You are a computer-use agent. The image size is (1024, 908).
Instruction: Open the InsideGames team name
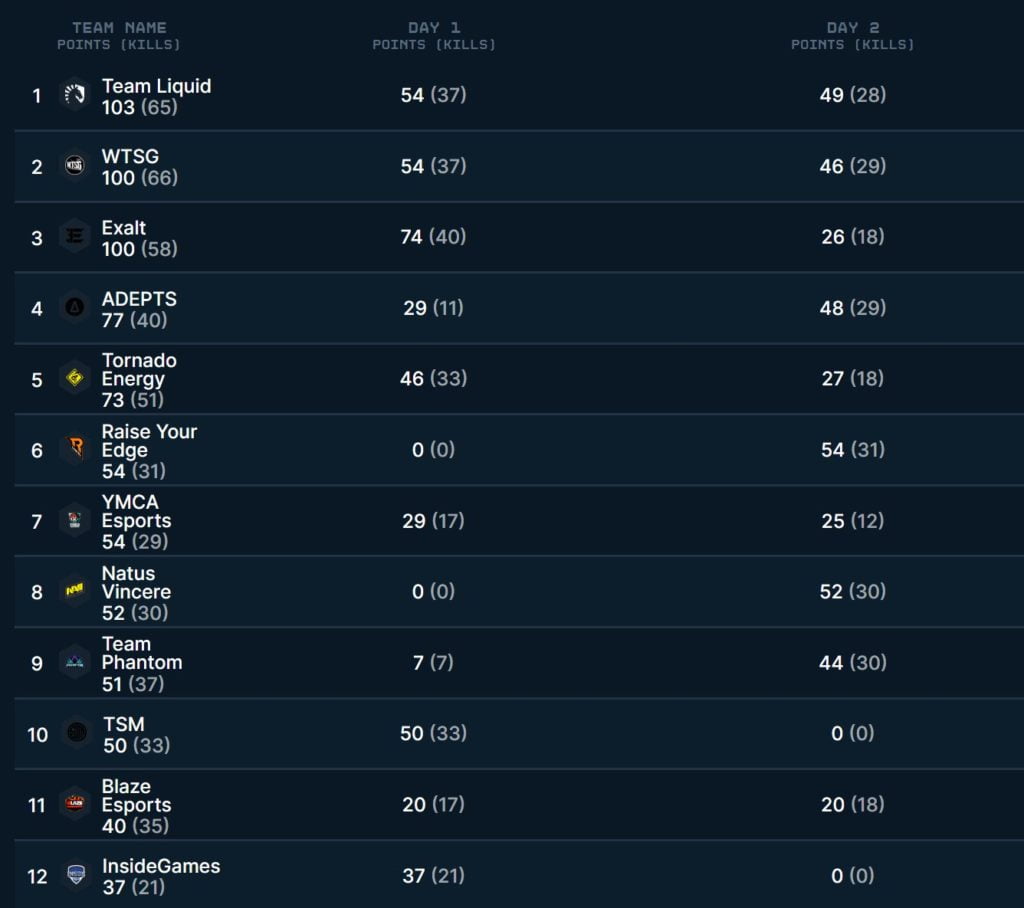click(x=161, y=866)
